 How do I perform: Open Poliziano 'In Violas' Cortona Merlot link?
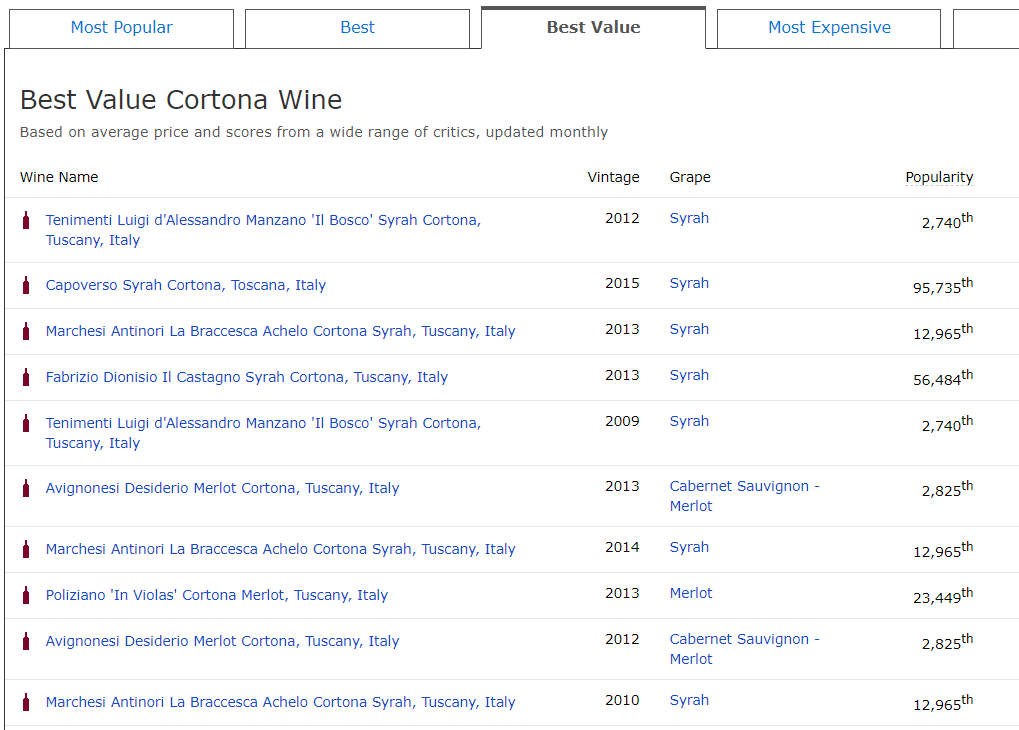[216, 595]
